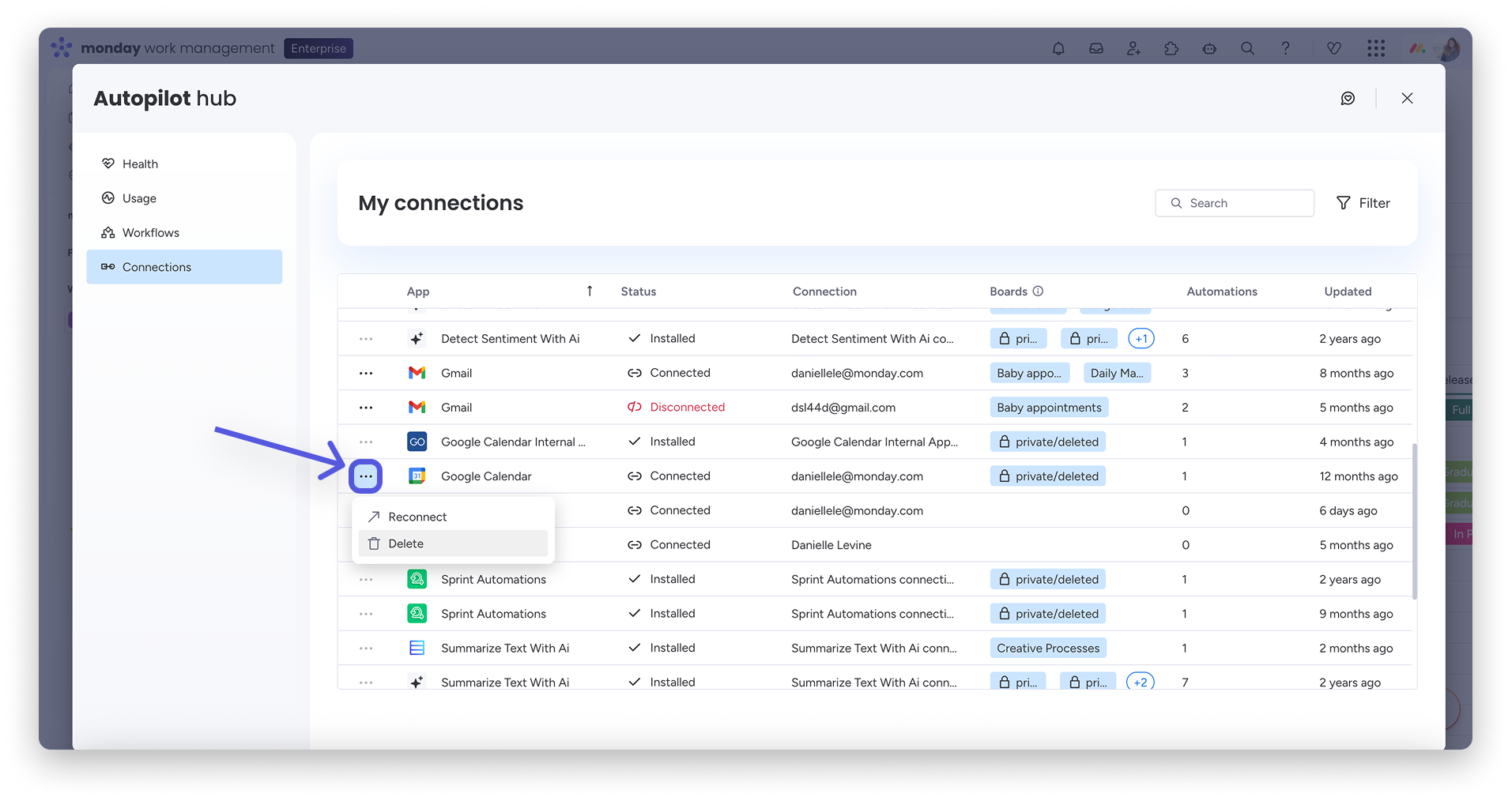The height and width of the screenshot is (801, 1512).
Task: Click Summarize Text icon in 2 months ago row
Action: click(417, 648)
